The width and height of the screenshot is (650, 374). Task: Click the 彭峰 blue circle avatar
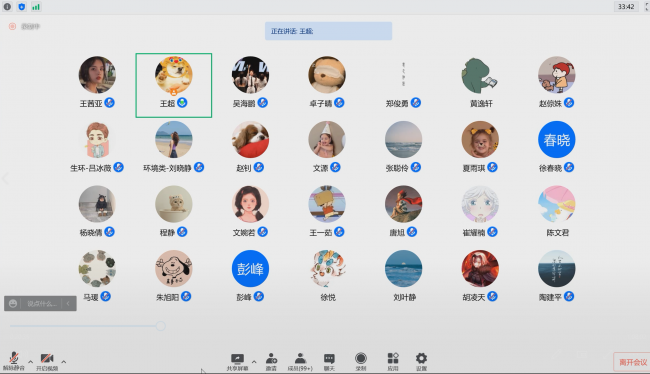click(x=250, y=269)
